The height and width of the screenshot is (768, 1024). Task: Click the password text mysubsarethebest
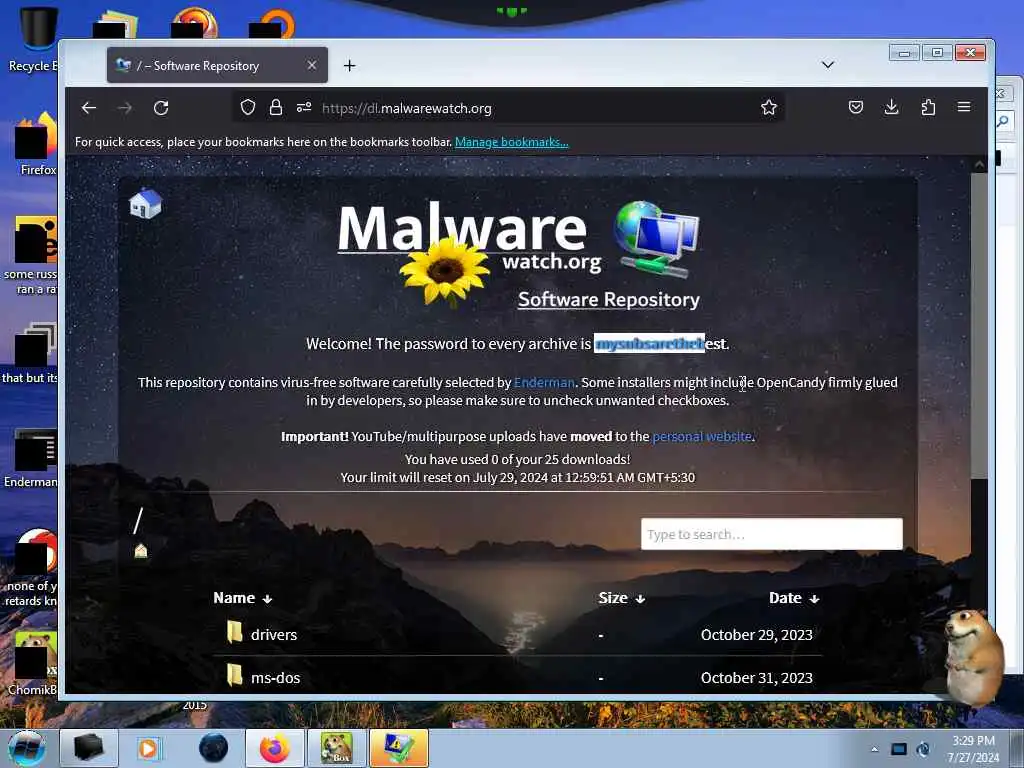coord(660,344)
